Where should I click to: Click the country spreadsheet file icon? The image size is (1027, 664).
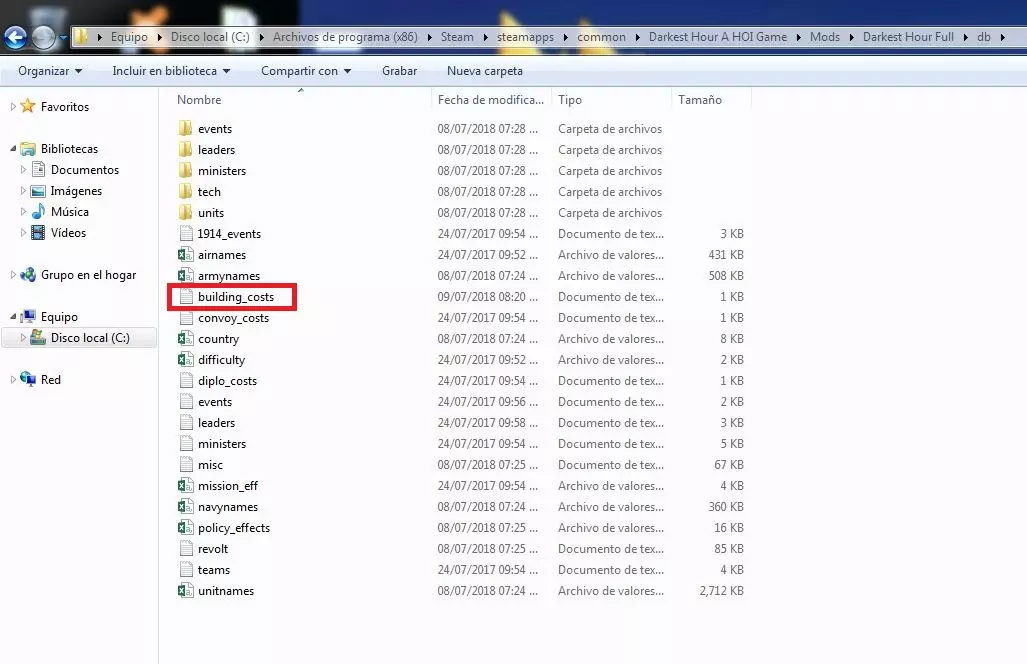click(x=186, y=339)
